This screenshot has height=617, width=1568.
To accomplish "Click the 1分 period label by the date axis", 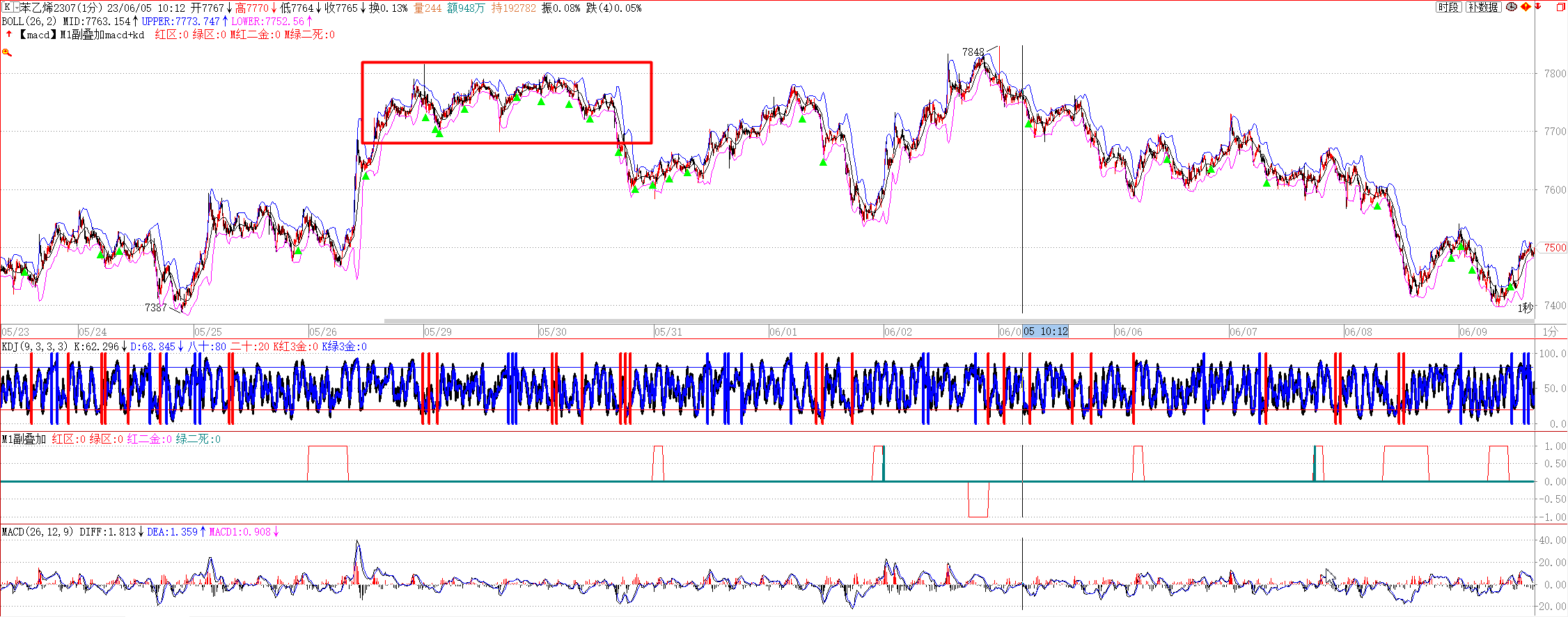I will pos(1549,331).
